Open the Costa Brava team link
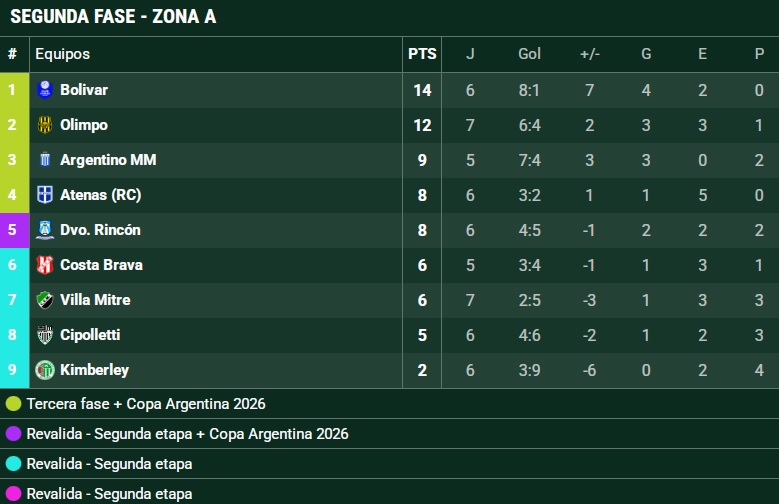 pos(101,265)
